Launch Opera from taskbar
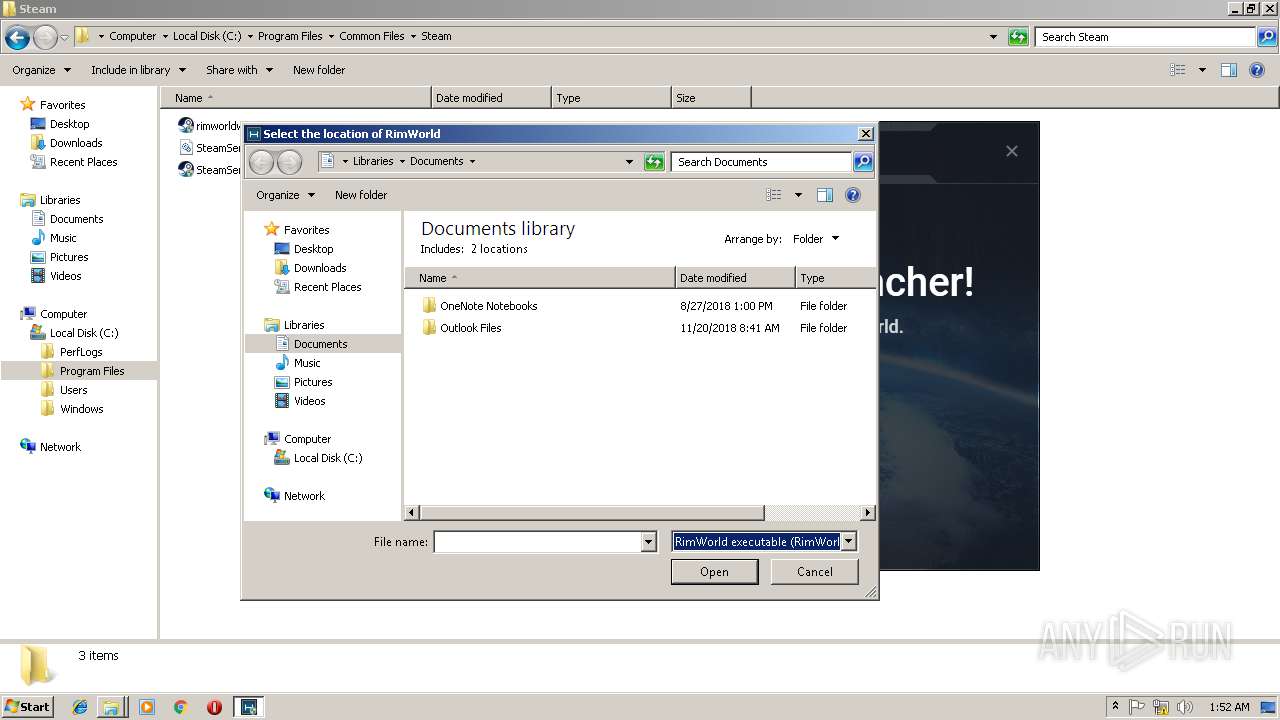 214,707
